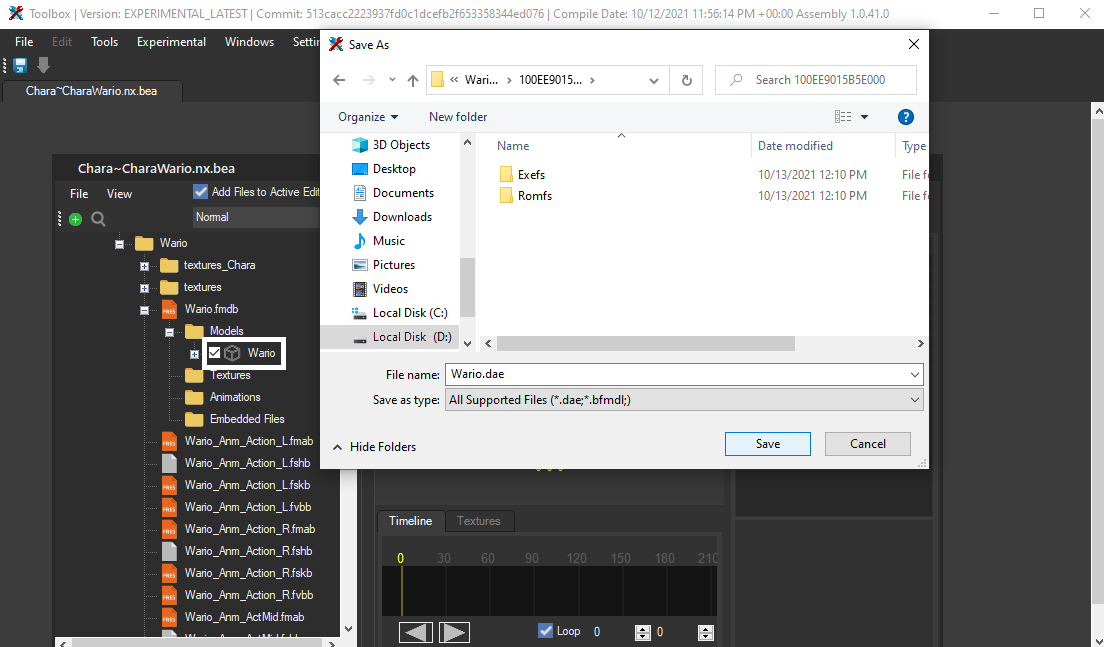Open the Experimental menu

[170, 42]
